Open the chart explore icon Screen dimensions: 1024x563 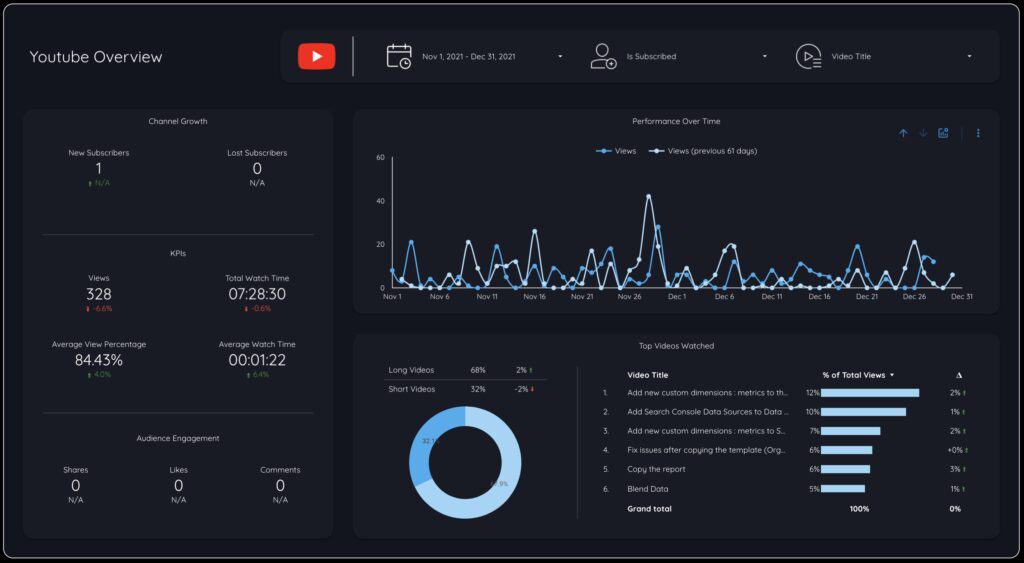943,133
